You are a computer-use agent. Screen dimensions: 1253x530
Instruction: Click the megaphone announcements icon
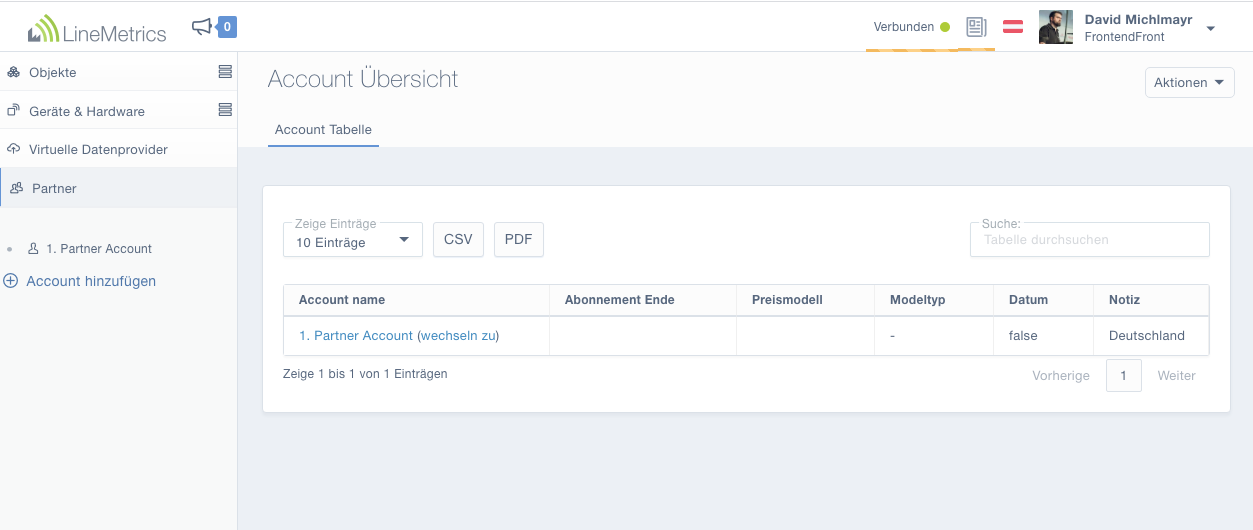click(x=202, y=27)
